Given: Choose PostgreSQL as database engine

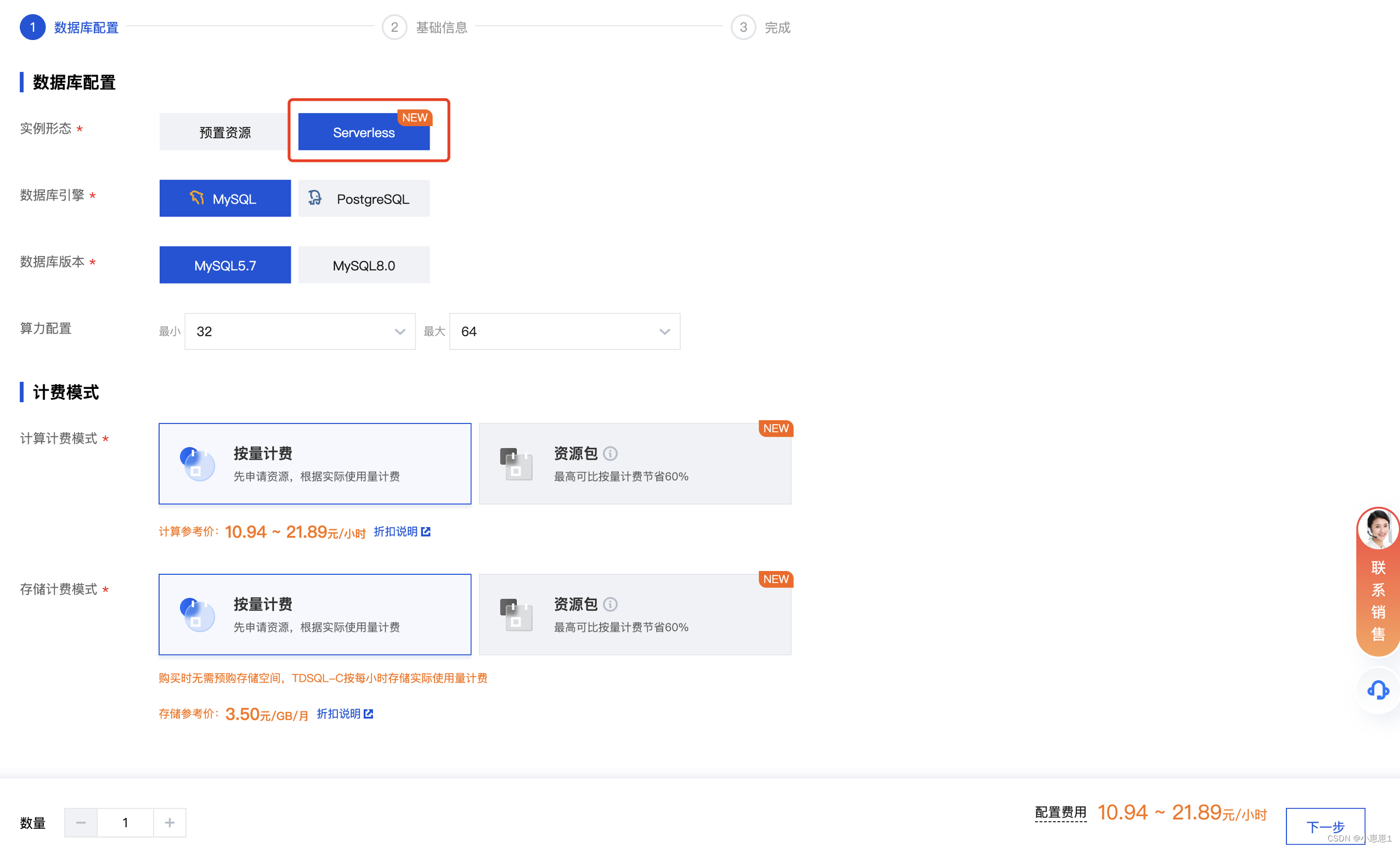Looking at the screenshot, I should 364,198.
